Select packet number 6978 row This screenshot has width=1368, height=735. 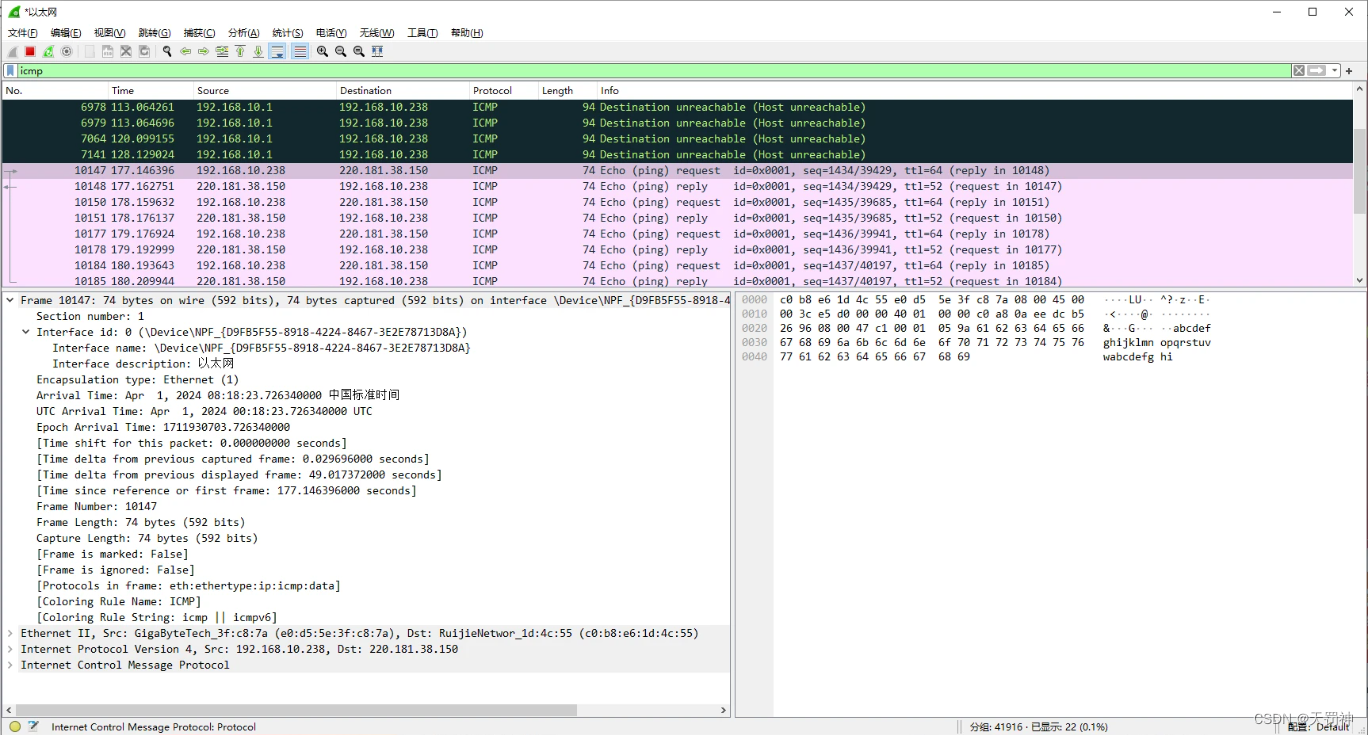click(x=677, y=107)
